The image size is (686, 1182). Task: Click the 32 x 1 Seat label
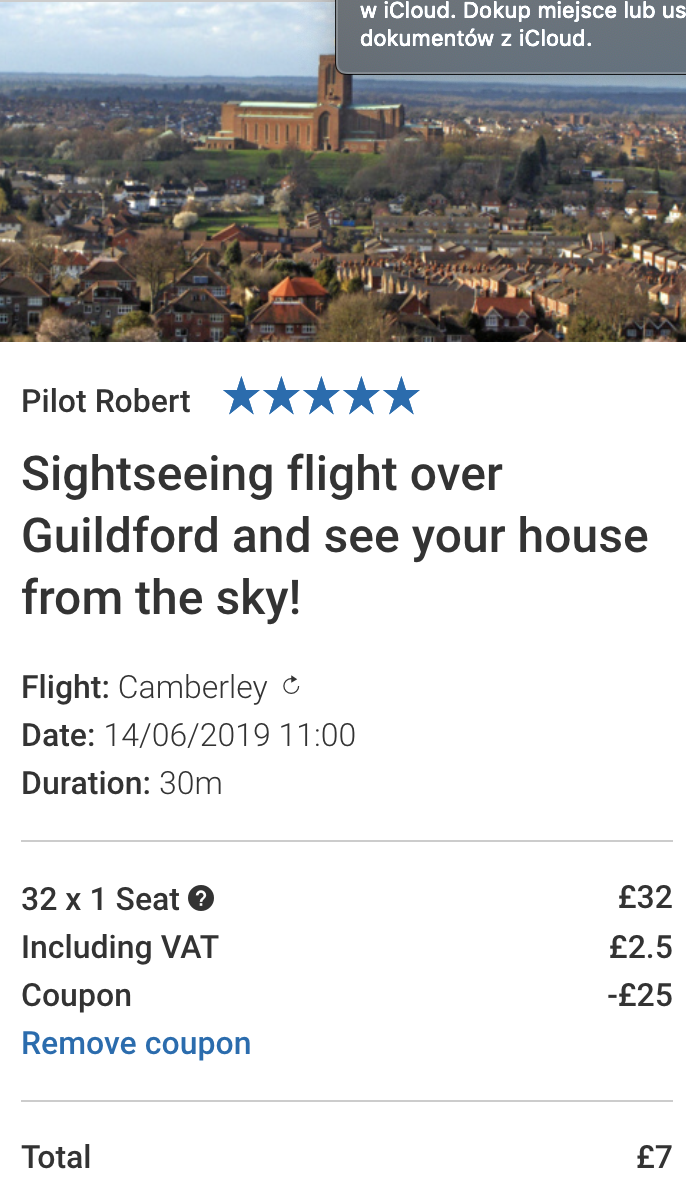pos(101,899)
